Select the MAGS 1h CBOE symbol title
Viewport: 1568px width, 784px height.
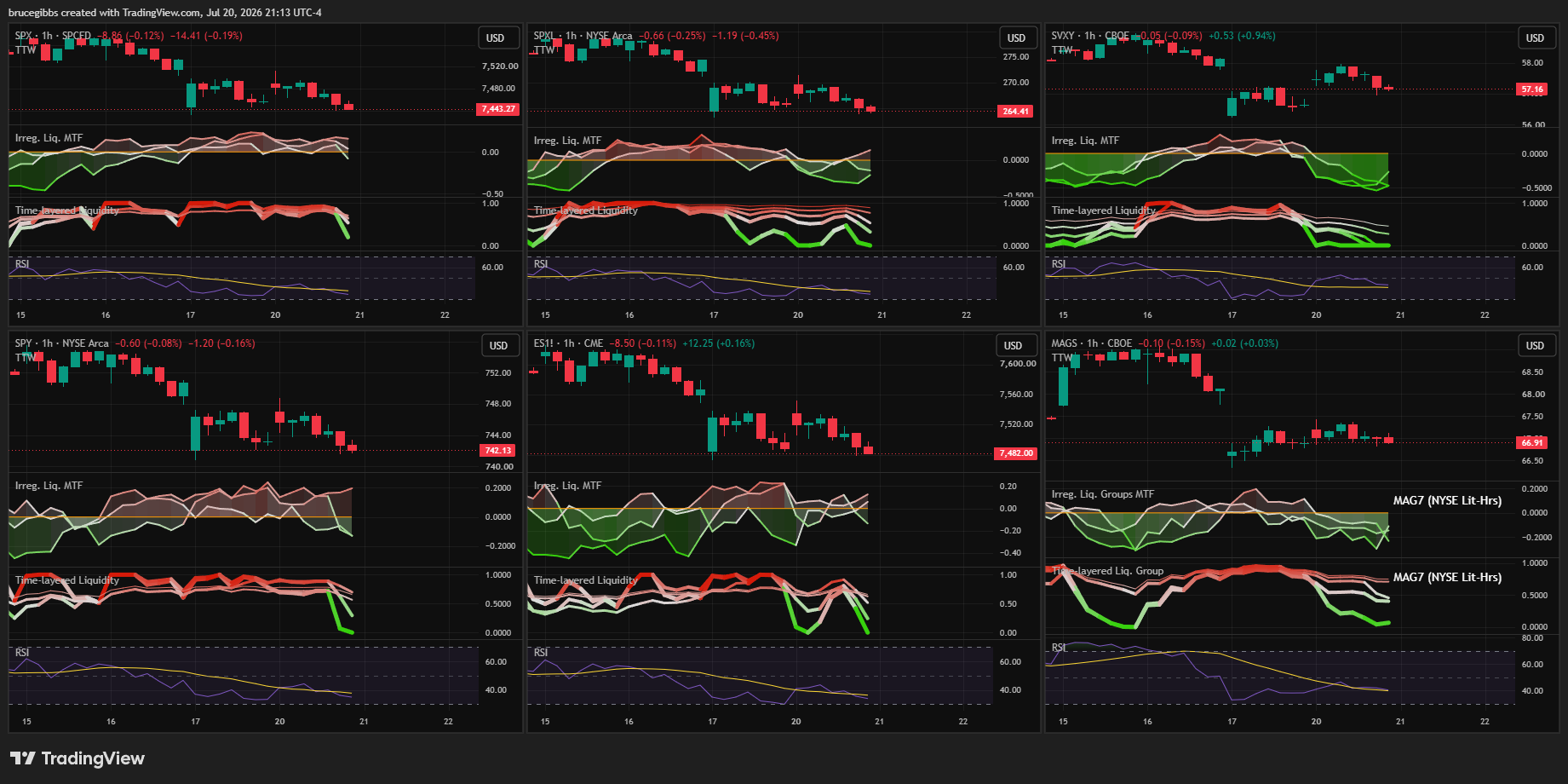pos(1092,343)
